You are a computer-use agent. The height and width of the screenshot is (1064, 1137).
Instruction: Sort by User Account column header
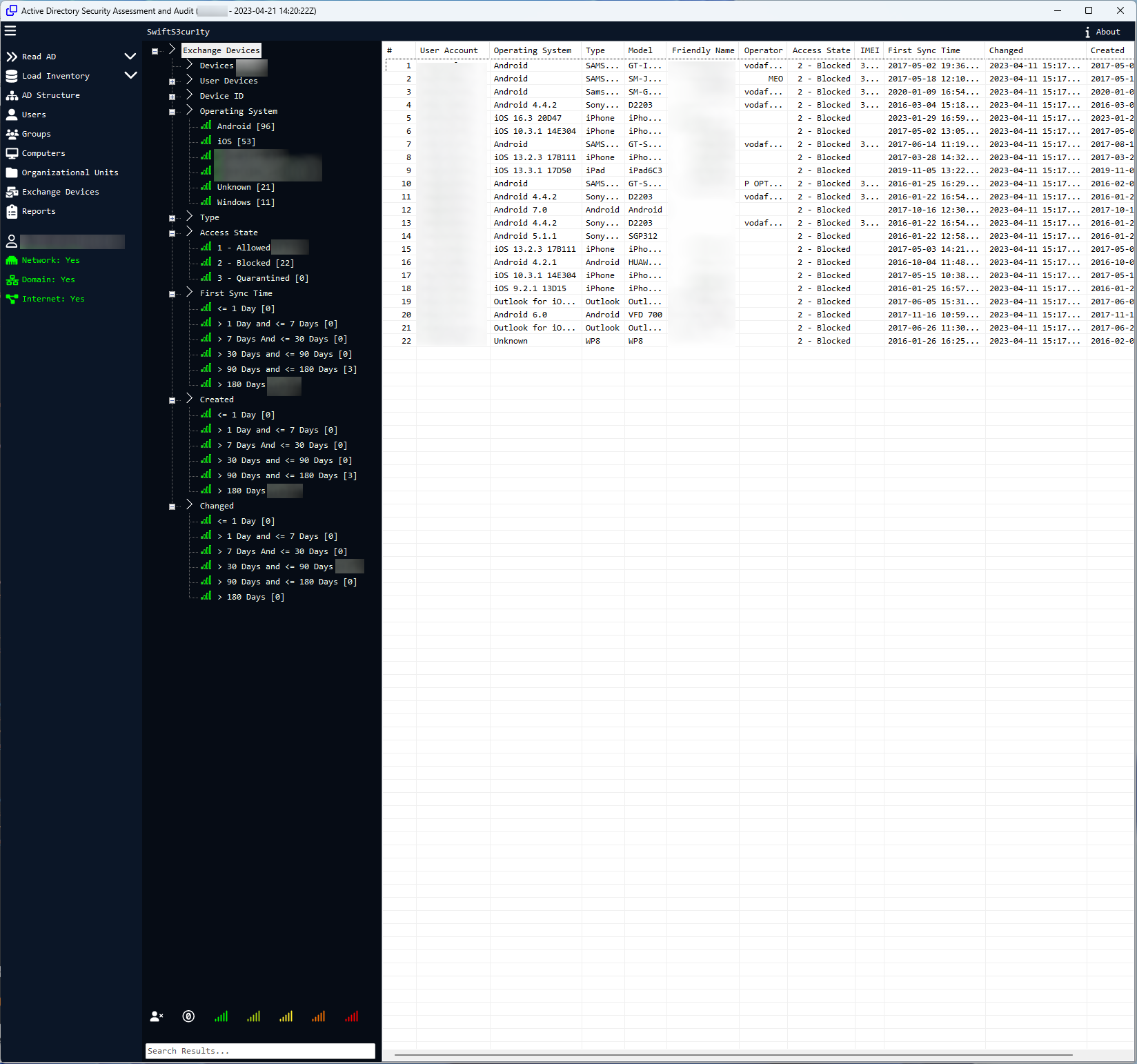449,50
